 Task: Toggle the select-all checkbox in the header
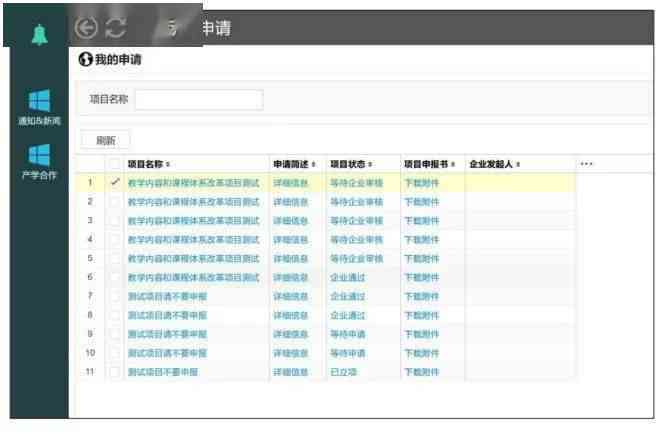[x=114, y=164]
